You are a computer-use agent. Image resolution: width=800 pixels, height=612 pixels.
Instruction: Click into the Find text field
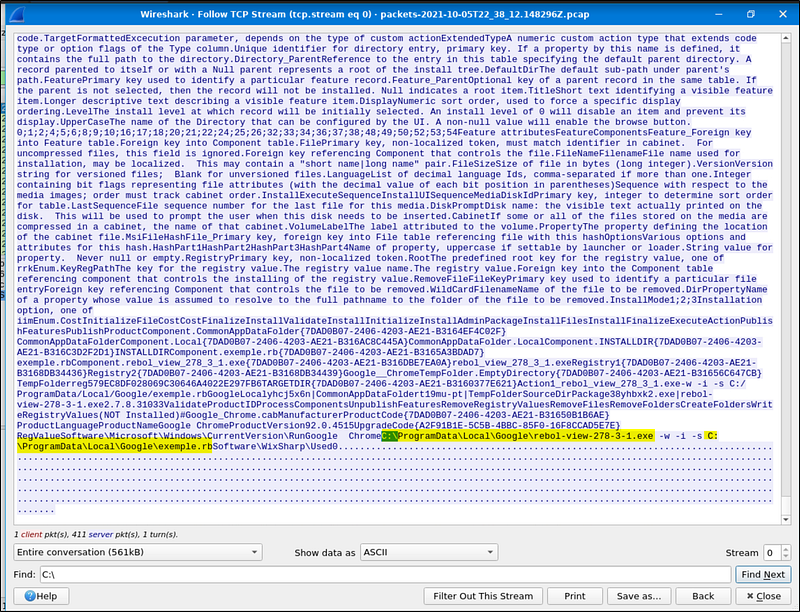pos(383,574)
